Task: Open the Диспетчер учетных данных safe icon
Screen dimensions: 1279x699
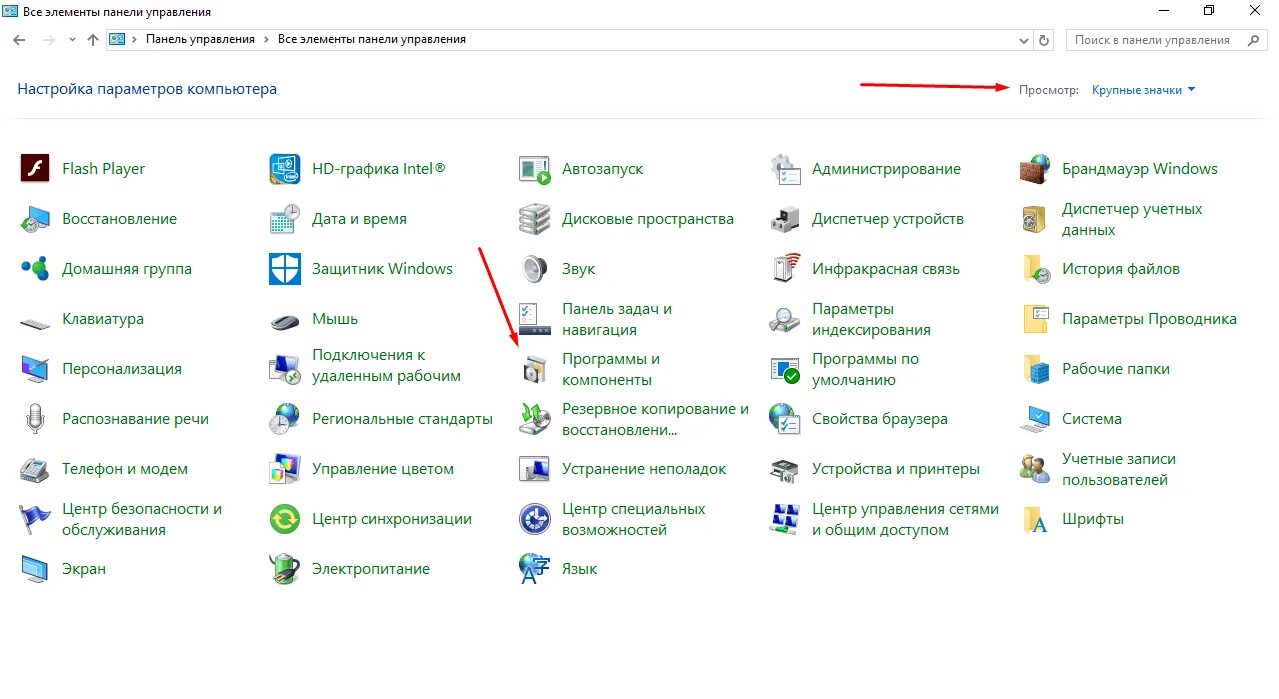Action: [1035, 219]
